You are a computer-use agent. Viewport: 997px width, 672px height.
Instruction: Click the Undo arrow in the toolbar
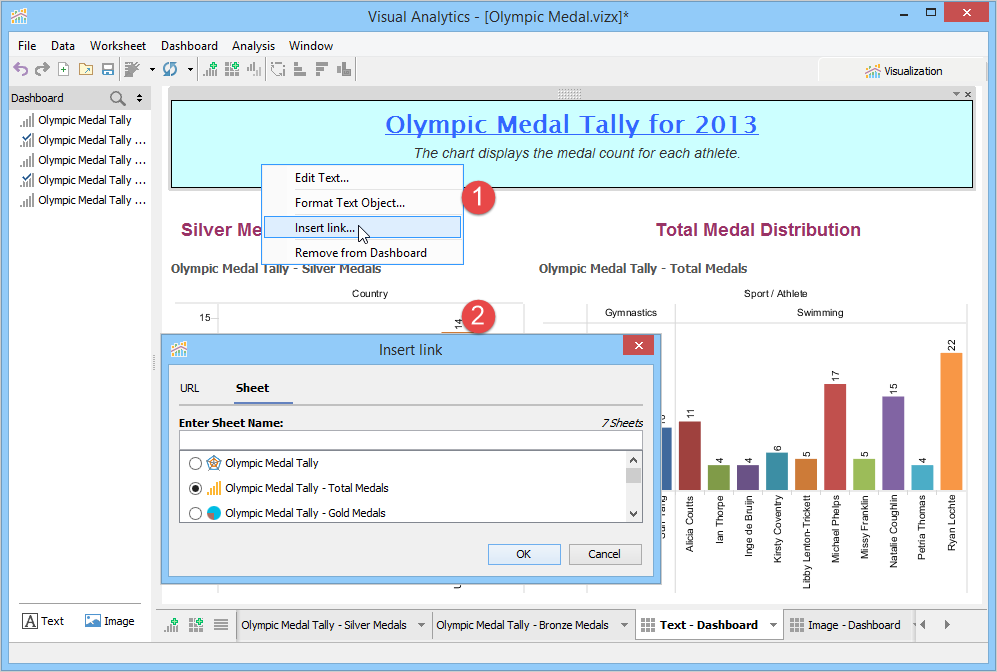pyautogui.click(x=20, y=69)
